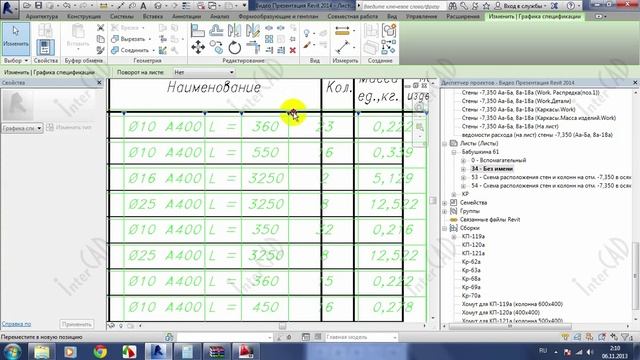Select the Mirror – pick axis tool
Viewport: 640px width, 360px height.
234,31
